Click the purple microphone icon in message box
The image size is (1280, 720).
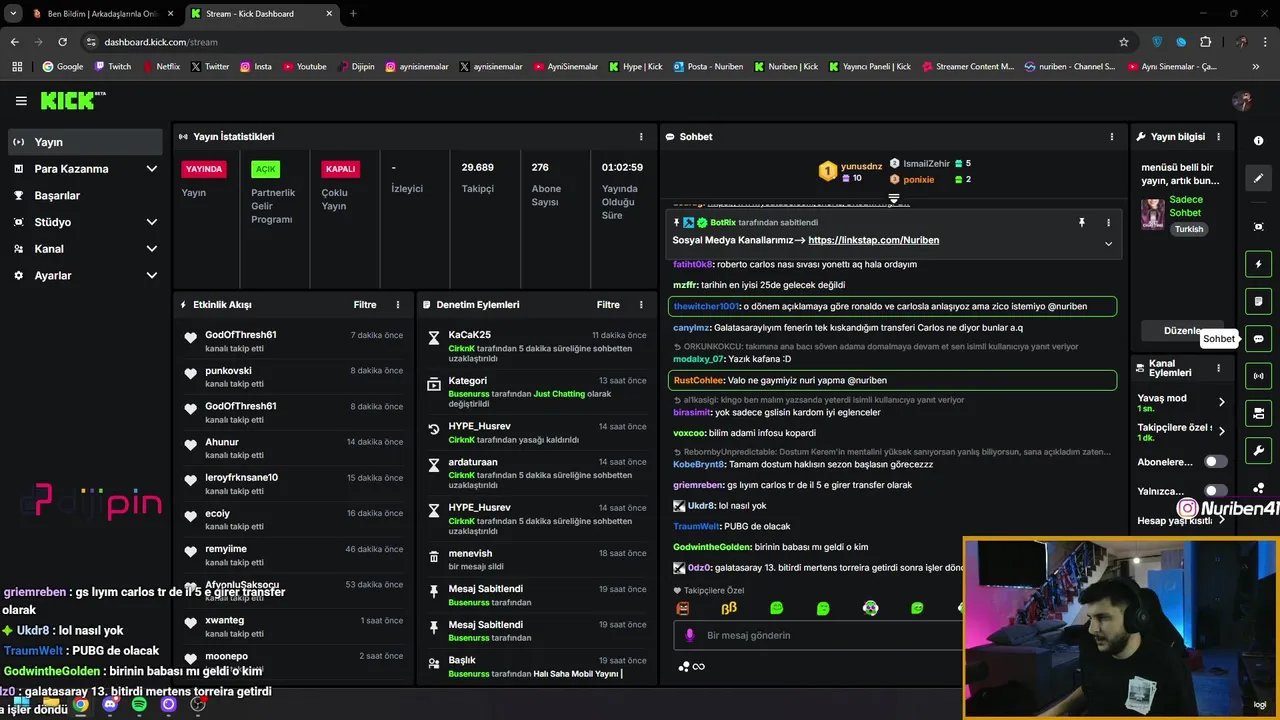pyautogui.click(x=689, y=635)
